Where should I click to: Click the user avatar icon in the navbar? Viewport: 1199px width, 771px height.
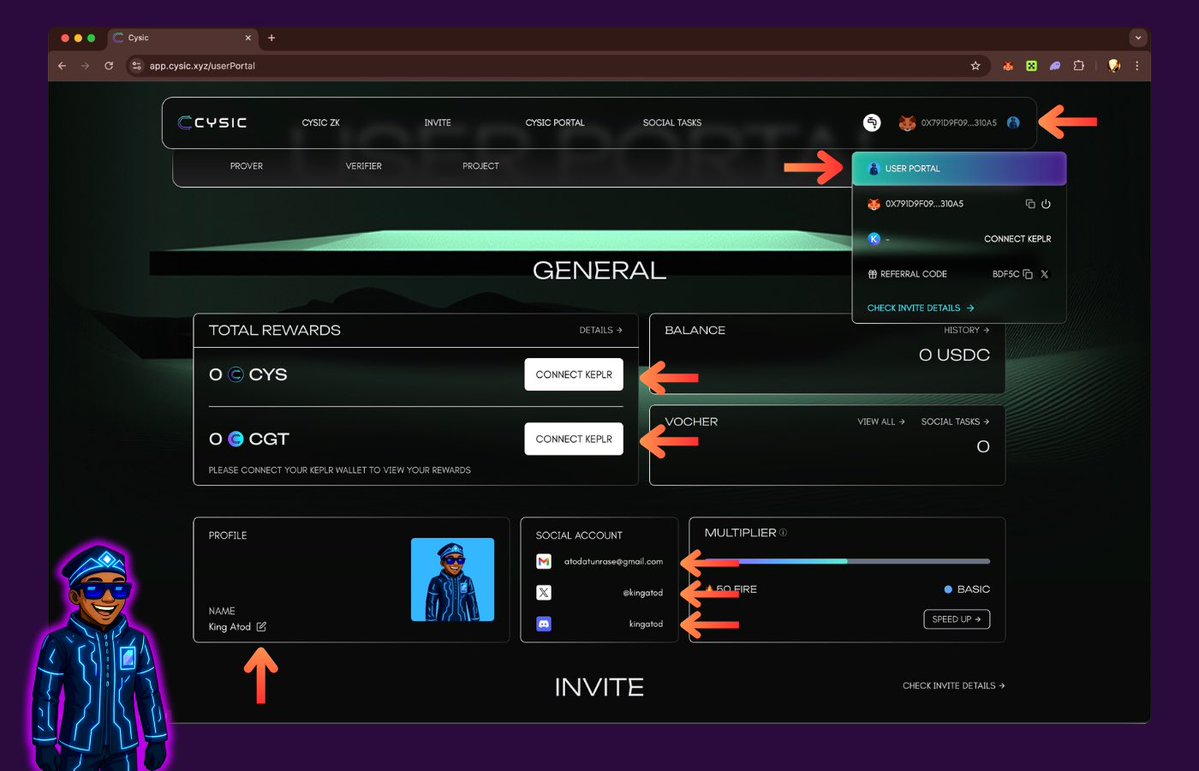coord(1013,122)
